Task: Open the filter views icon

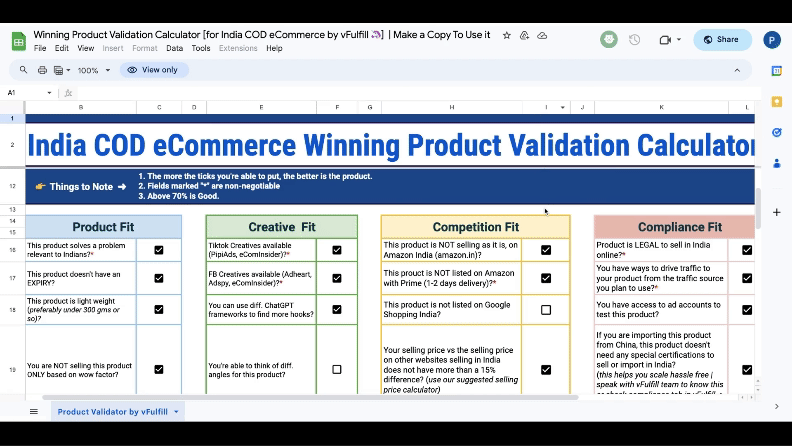Action: 59,70
